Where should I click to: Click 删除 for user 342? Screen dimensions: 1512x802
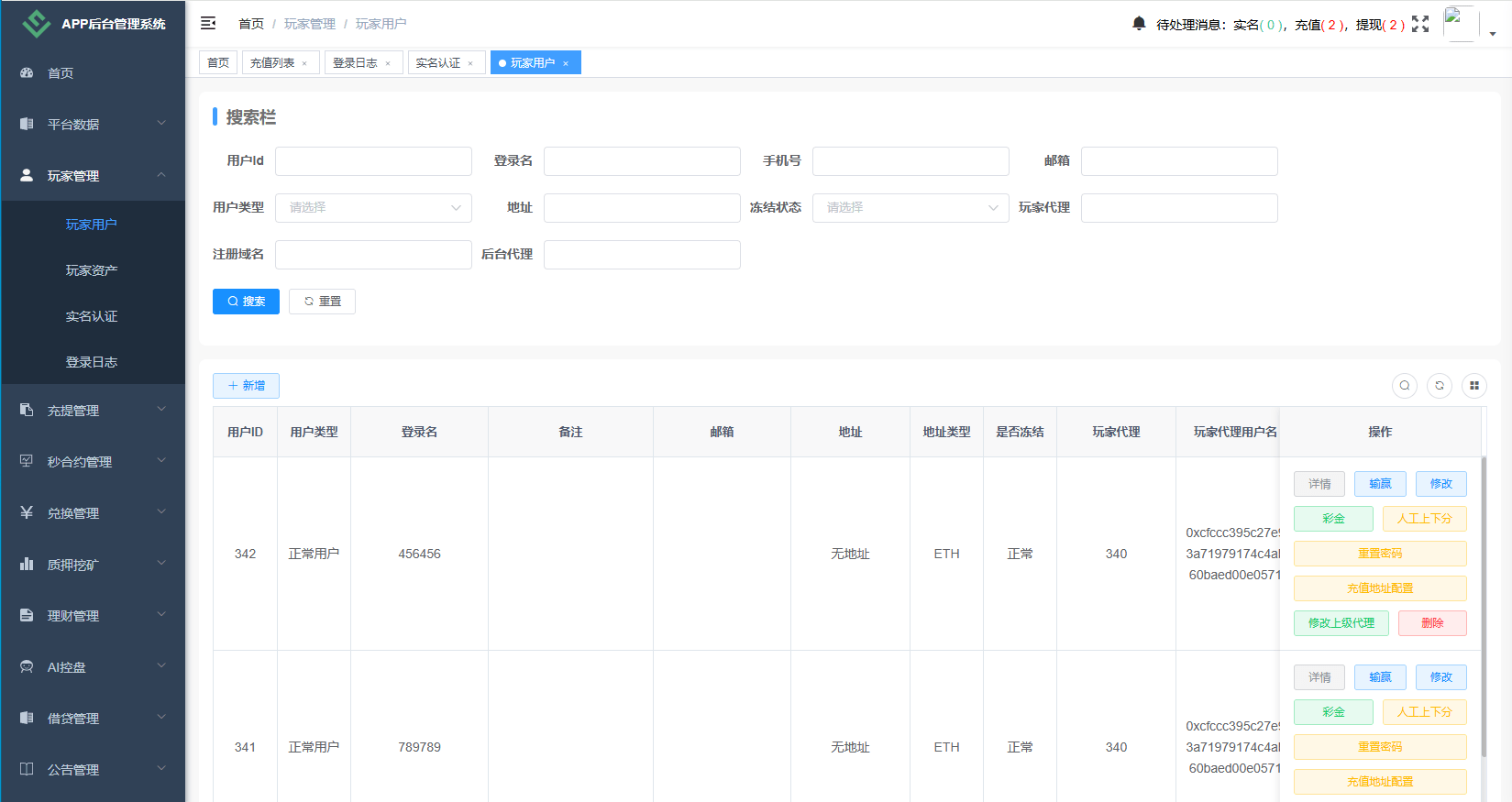point(1432,623)
